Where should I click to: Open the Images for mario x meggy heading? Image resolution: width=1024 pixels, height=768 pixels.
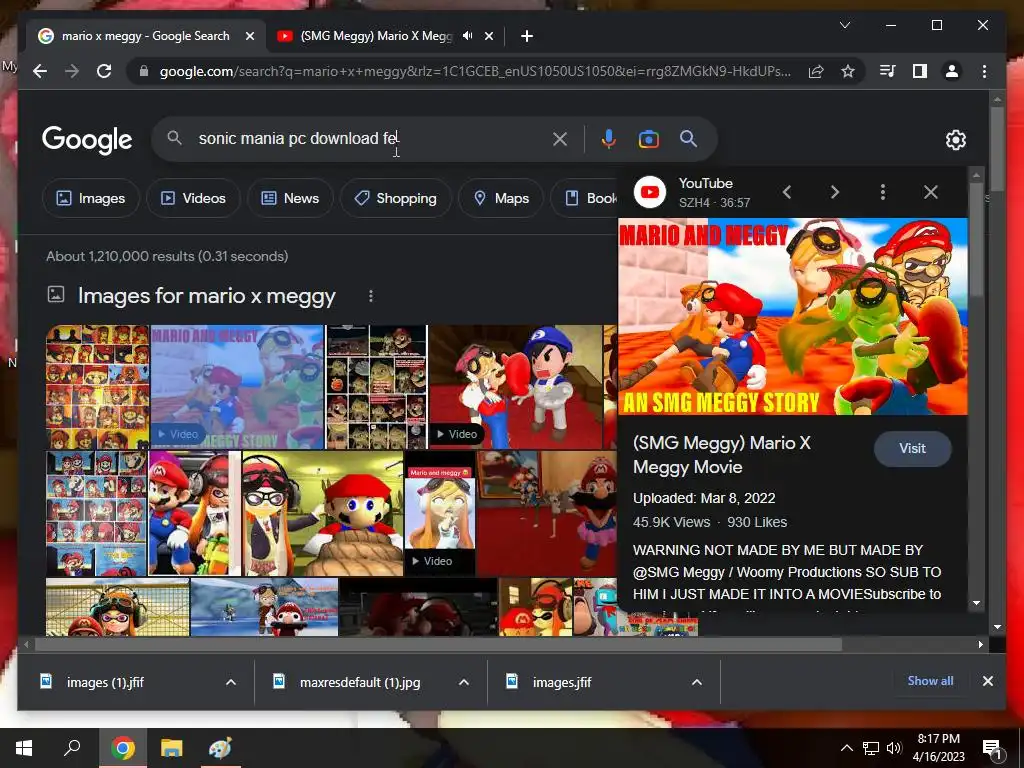[206, 296]
